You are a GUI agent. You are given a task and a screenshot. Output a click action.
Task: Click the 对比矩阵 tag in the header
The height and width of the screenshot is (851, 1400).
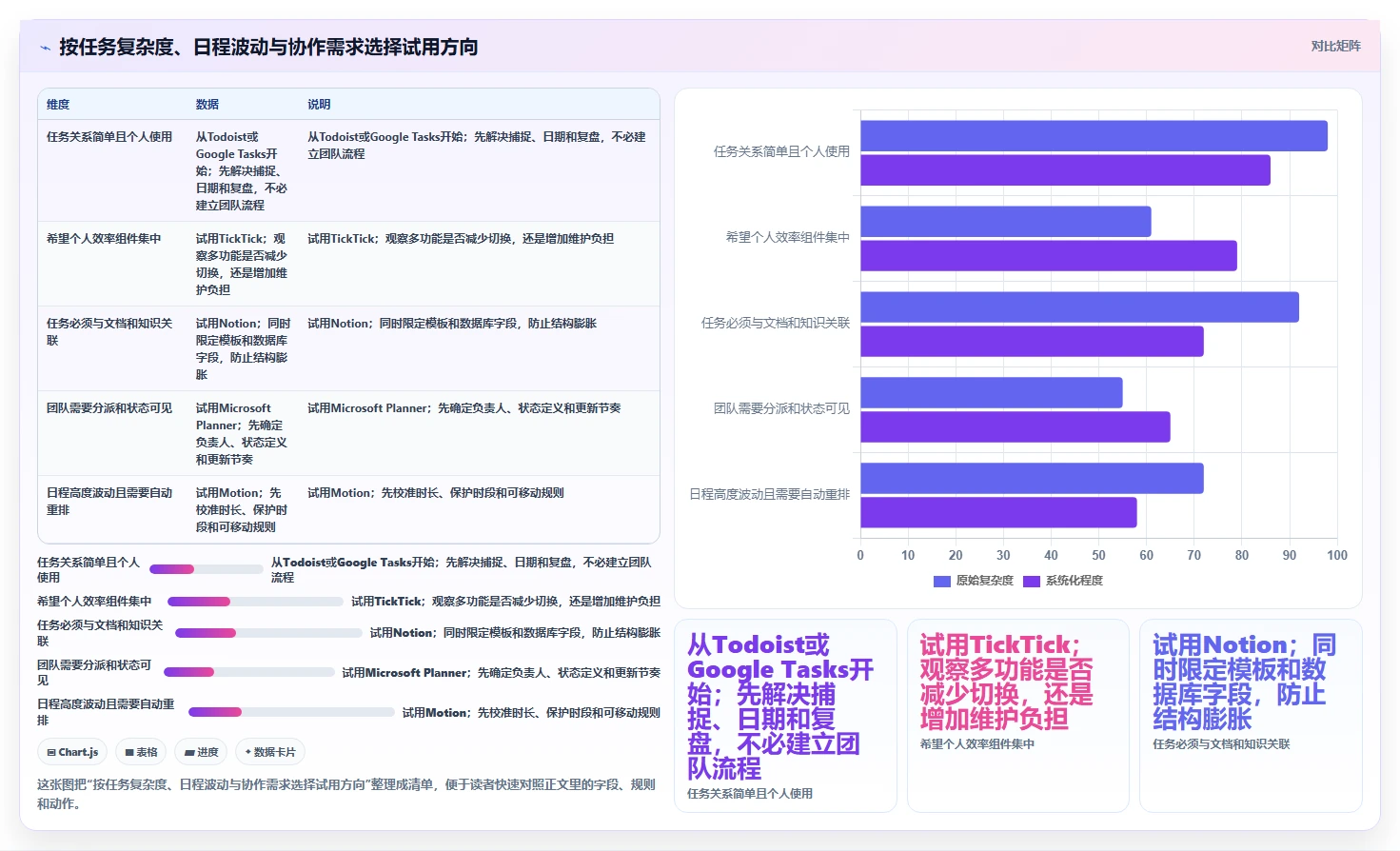1335,46
